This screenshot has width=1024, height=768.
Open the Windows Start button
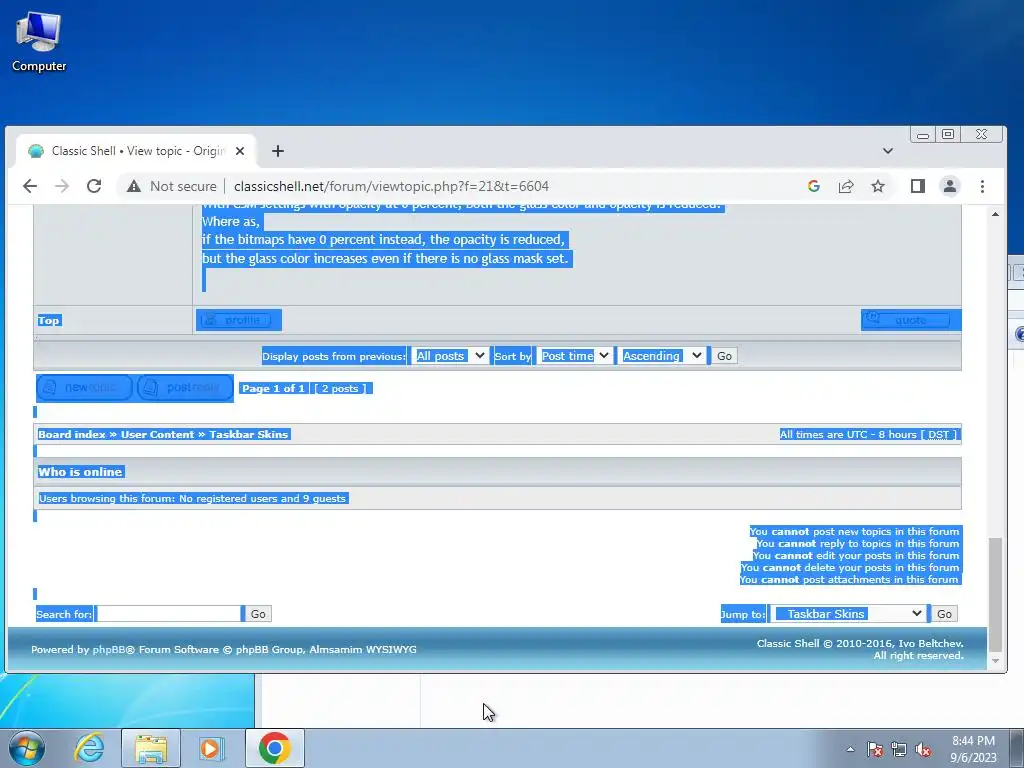point(26,748)
